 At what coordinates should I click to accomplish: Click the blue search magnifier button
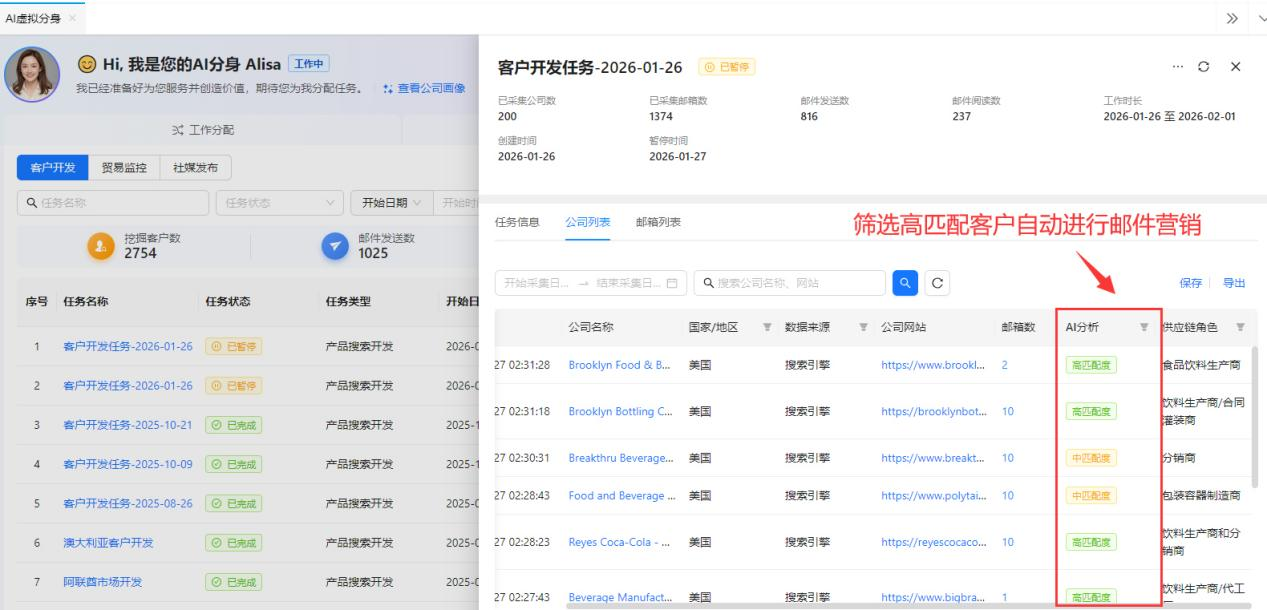(x=905, y=283)
